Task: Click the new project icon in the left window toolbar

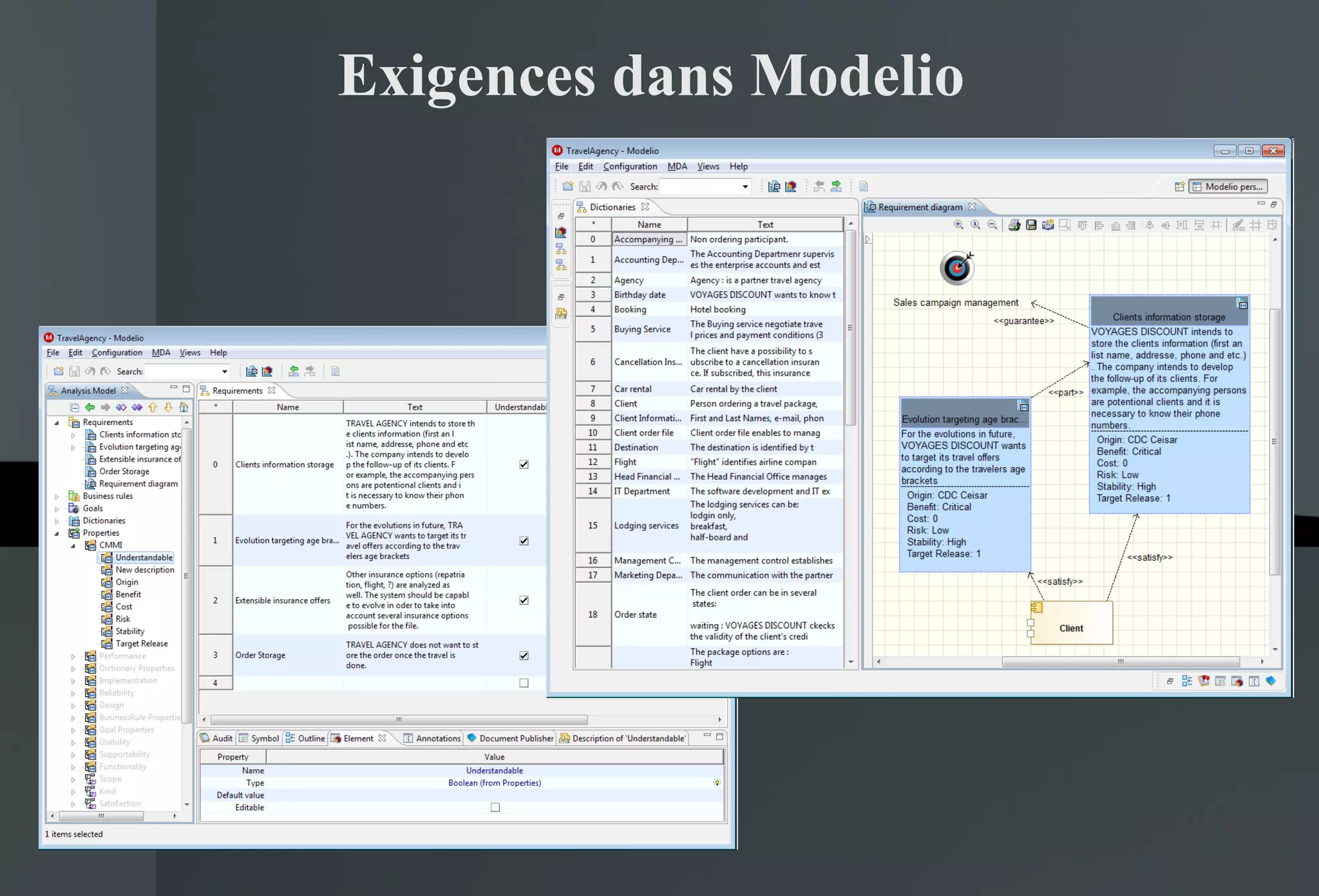Action: 59,371
